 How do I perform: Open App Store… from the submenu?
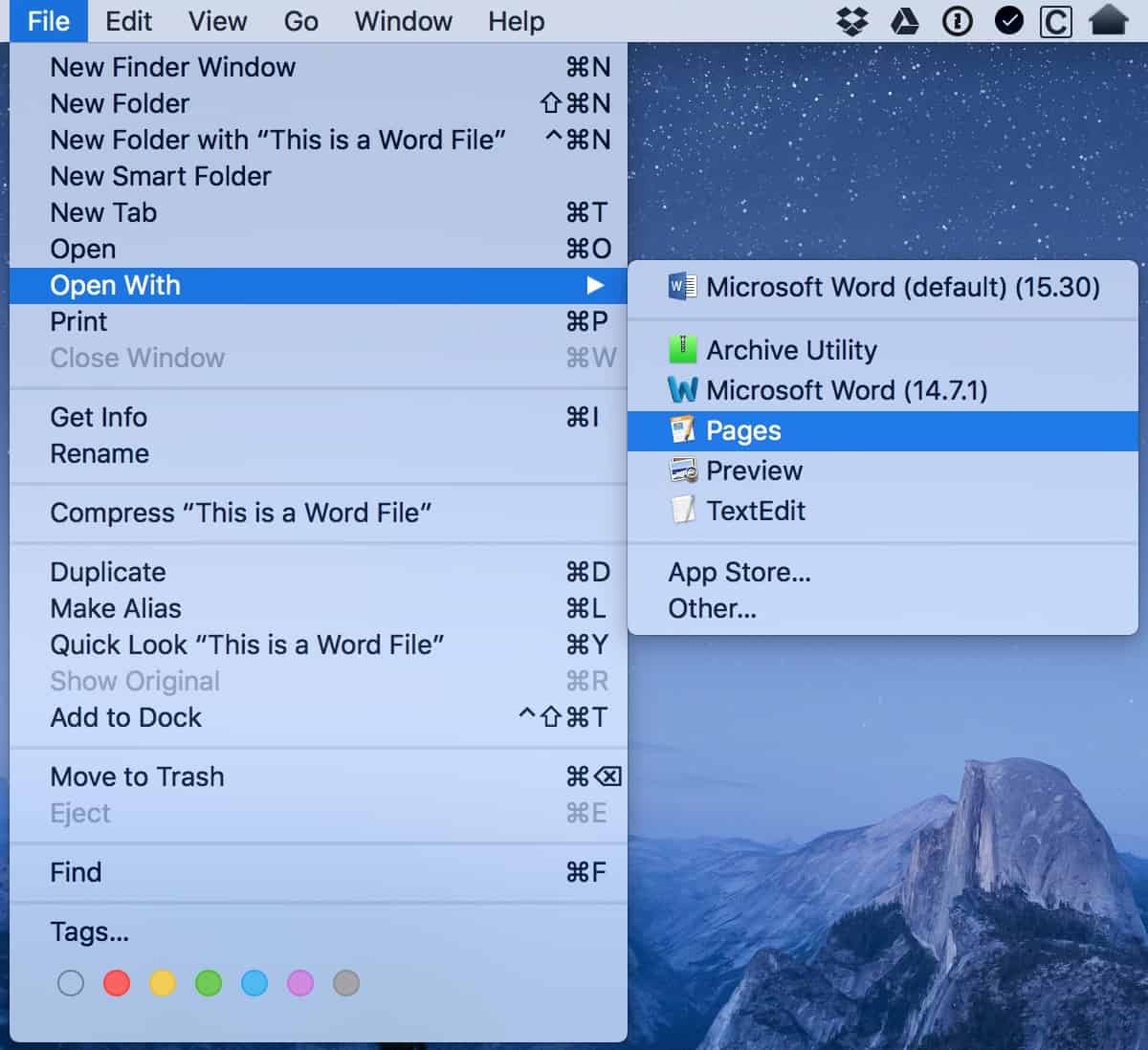tap(739, 572)
